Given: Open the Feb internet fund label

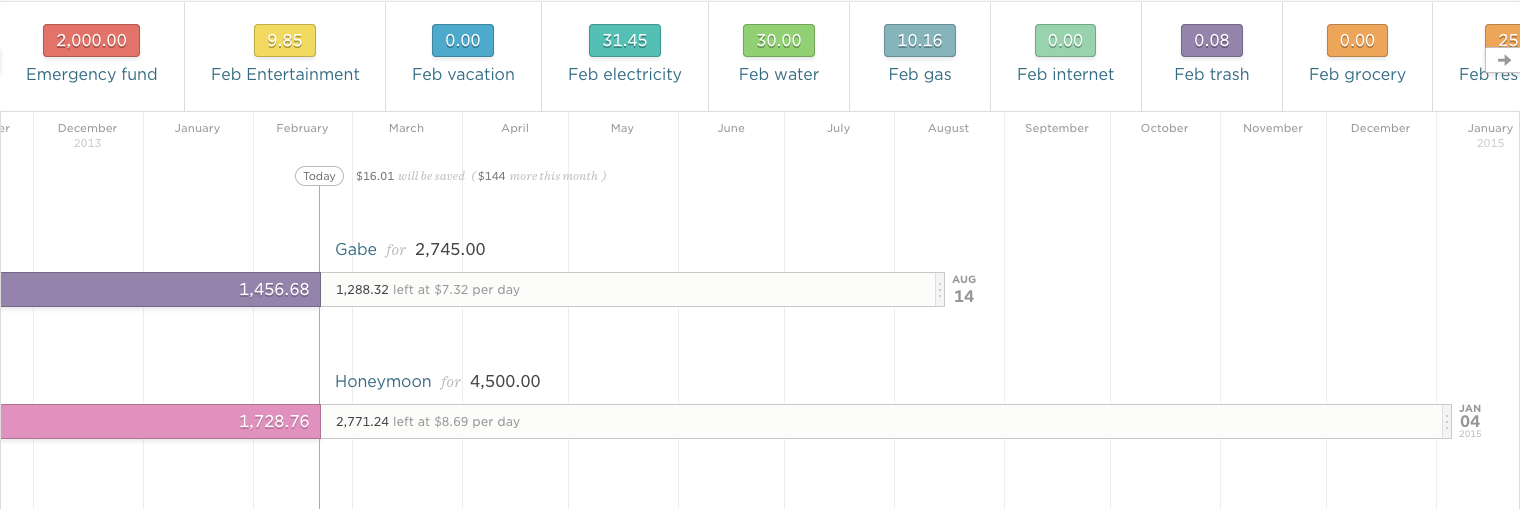Looking at the screenshot, I should (x=1065, y=75).
